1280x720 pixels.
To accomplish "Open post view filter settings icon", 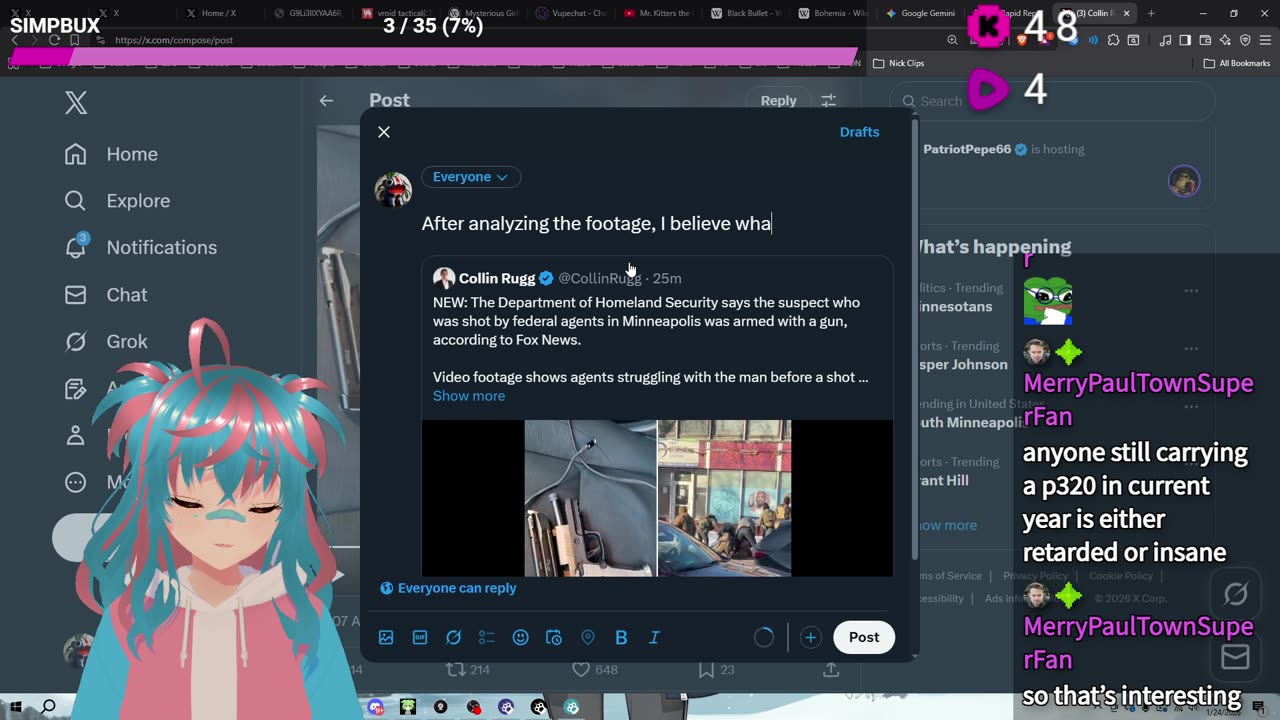I will (828, 100).
